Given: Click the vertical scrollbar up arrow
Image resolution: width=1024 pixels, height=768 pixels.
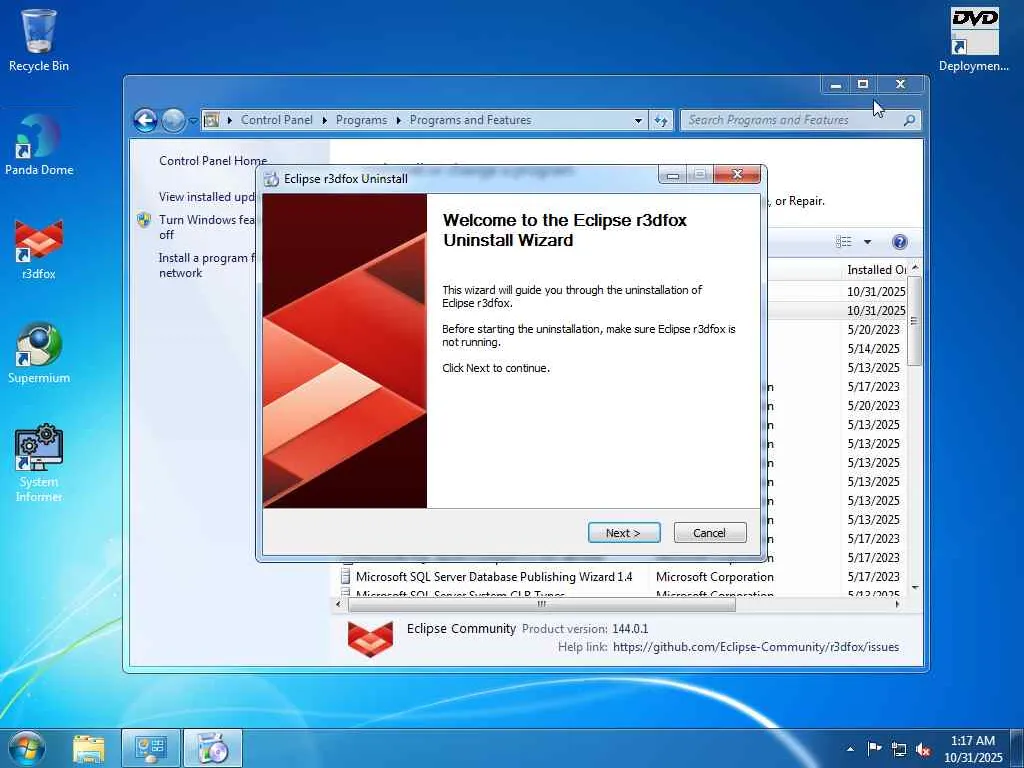Looking at the screenshot, I should 915,268.
